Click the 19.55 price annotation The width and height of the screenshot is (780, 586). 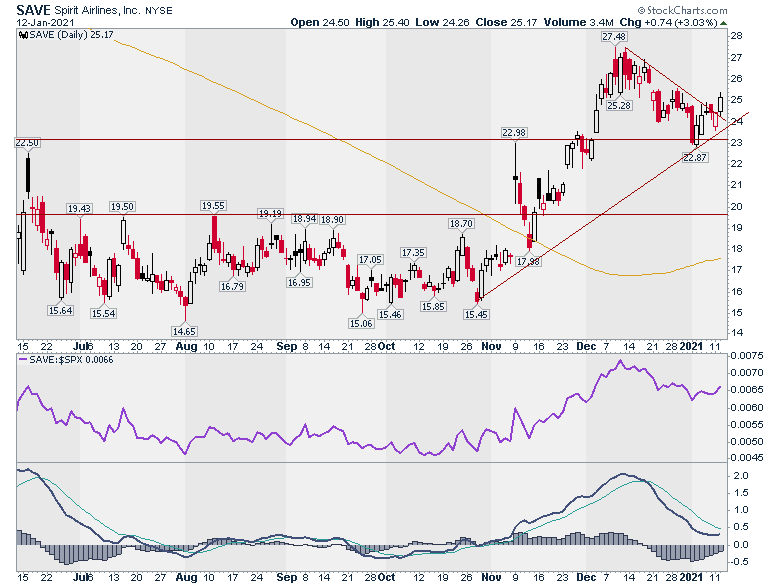pos(213,205)
